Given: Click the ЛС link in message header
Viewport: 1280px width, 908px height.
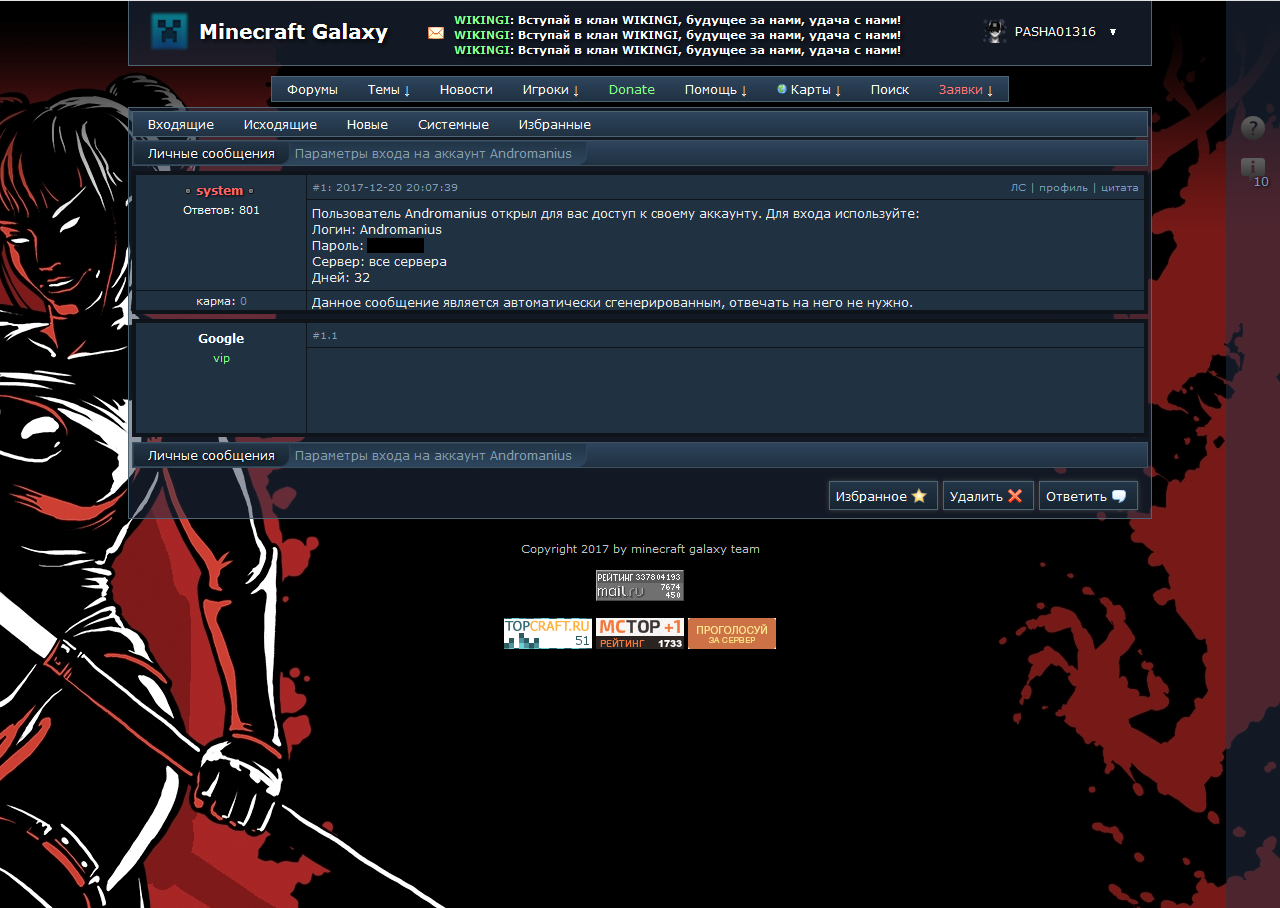Looking at the screenshot, I should coord(1018,187).
